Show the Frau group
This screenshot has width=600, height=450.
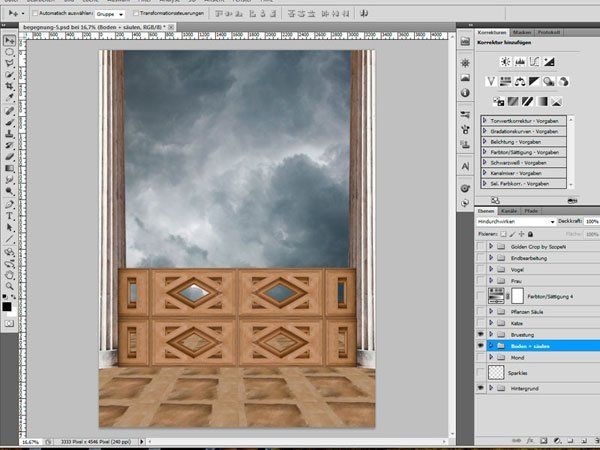click(480, 281)
